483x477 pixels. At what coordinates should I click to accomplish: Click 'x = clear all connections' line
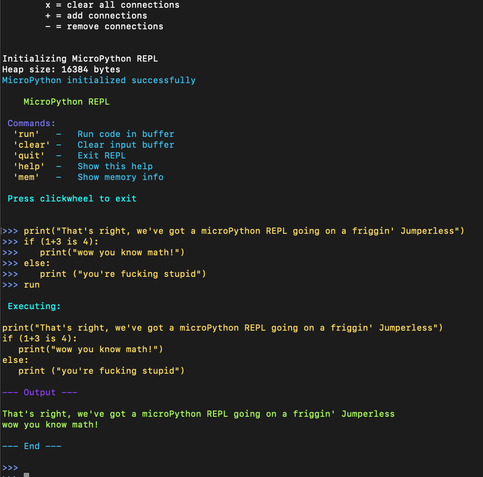[x=112, y=5]
